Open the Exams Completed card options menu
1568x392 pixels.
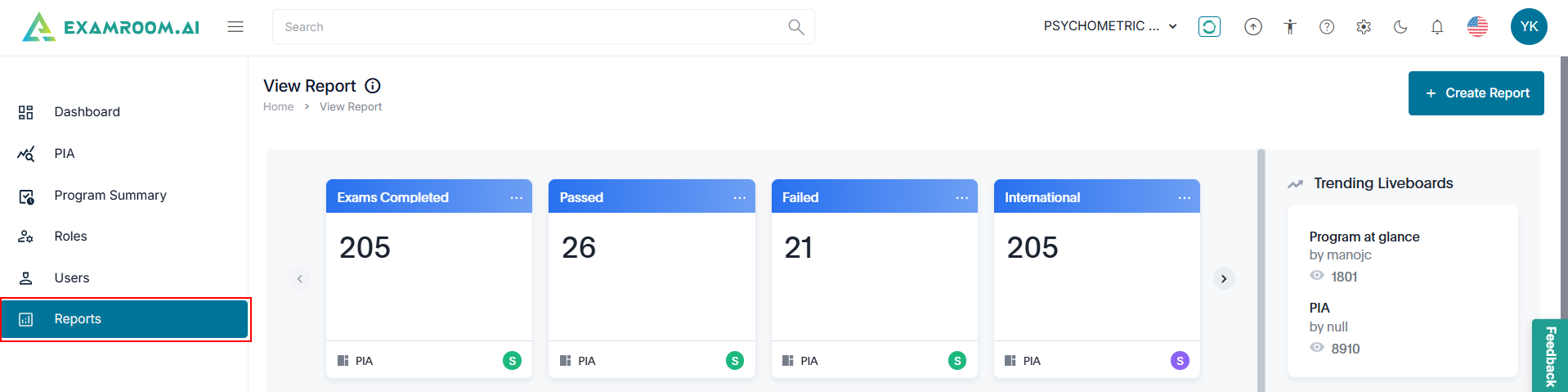pos(517,198)
